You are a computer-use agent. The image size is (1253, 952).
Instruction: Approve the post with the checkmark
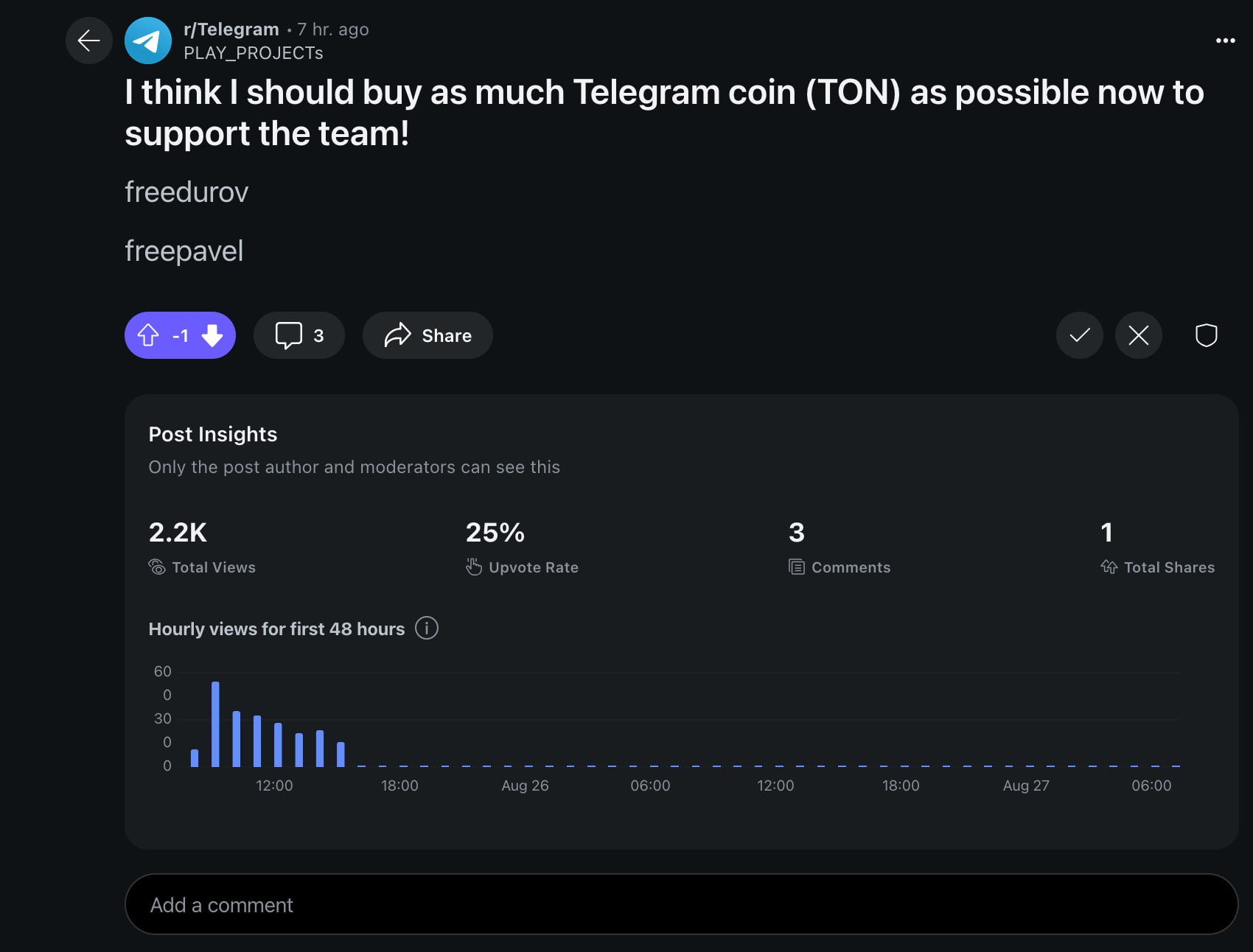[x=1079, y=335]
